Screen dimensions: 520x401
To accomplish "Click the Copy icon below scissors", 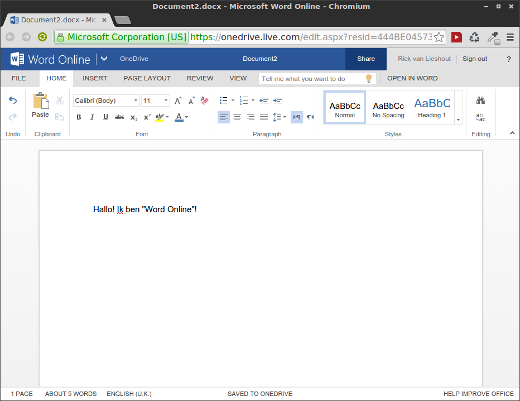I will [60, 117].
